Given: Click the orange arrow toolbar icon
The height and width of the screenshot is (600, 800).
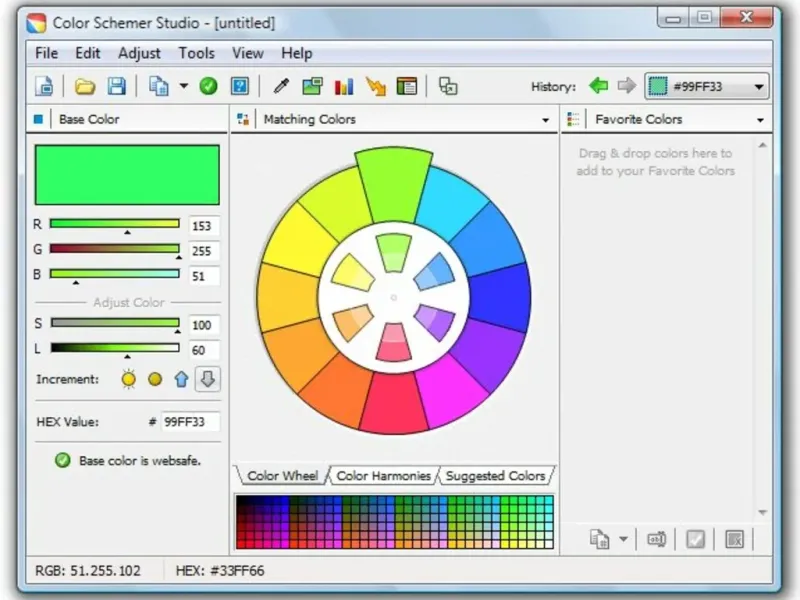Looking at the screenshot, I should click(376, 86).
